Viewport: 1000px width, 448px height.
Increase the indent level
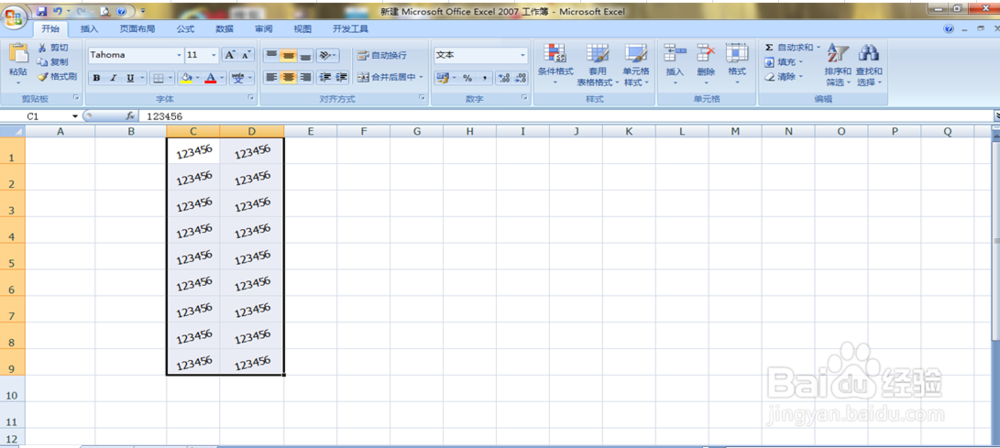click(341, 77)
